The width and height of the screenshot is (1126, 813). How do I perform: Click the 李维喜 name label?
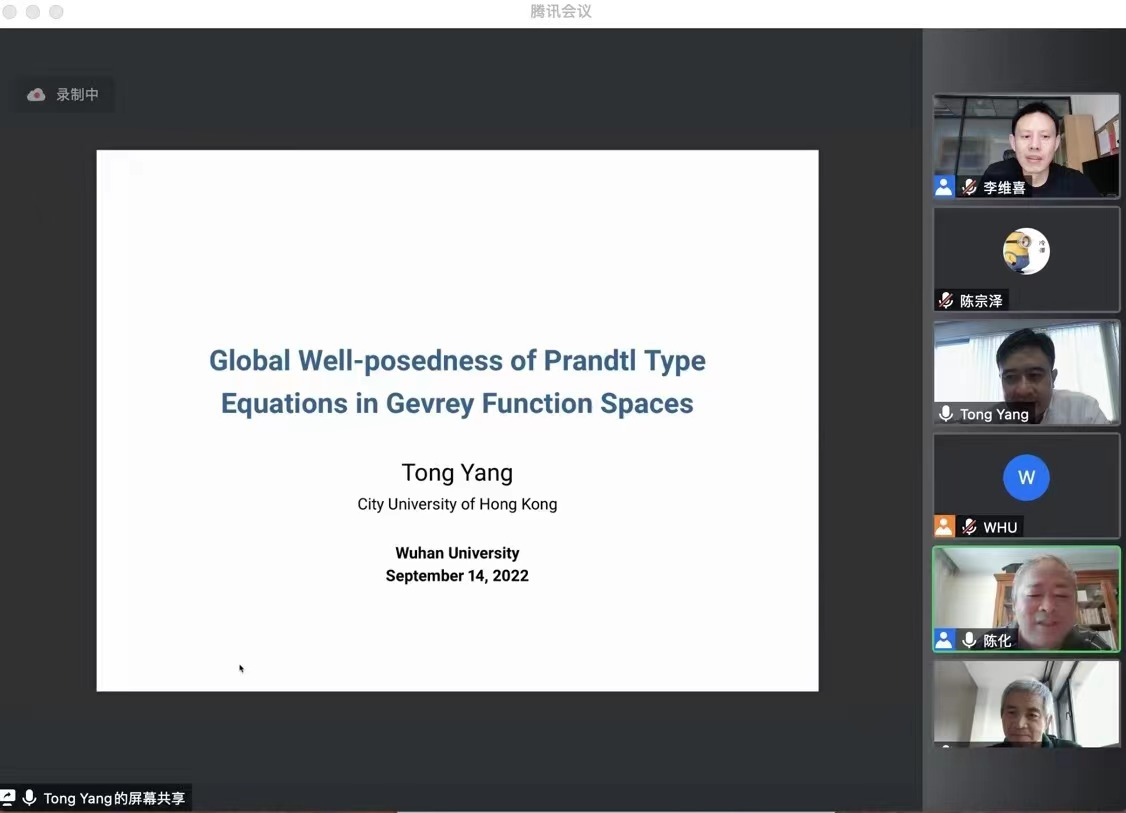coord(1004,188)
